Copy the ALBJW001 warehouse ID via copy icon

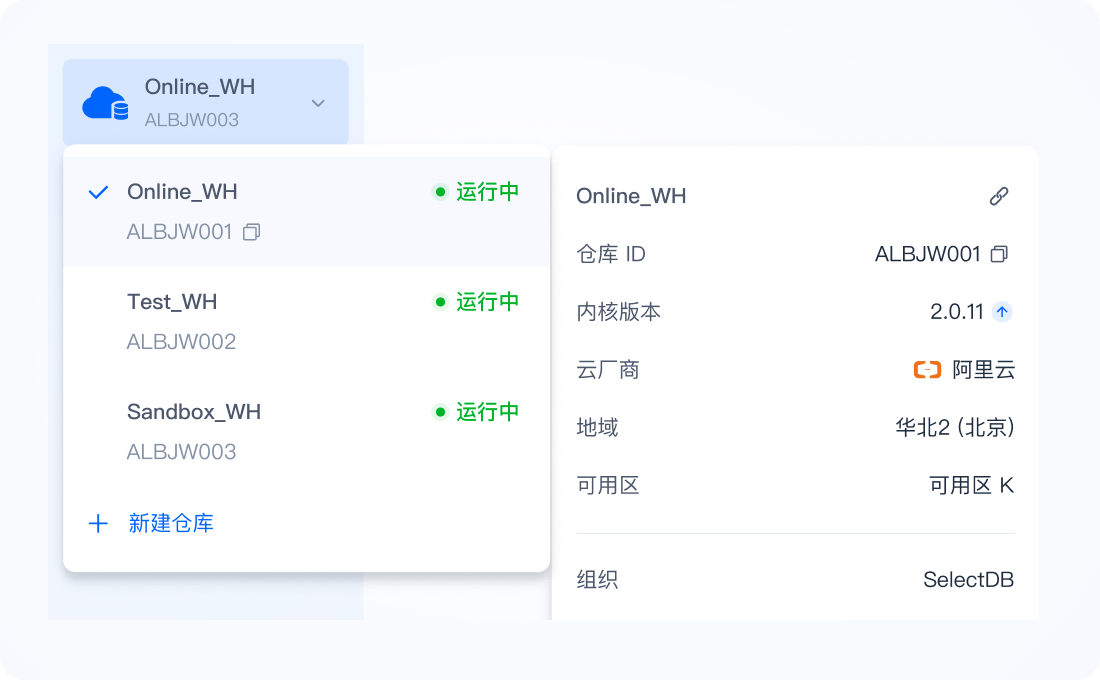point(251,231)
